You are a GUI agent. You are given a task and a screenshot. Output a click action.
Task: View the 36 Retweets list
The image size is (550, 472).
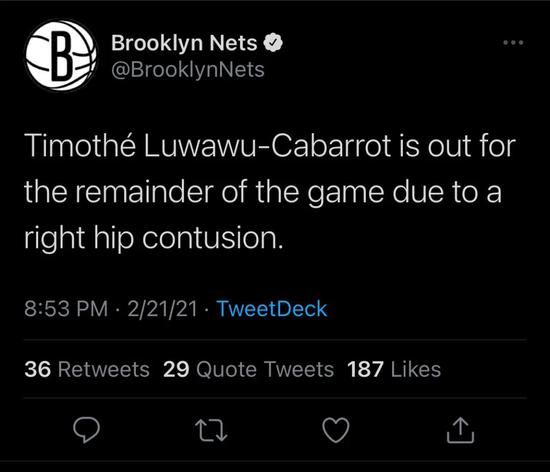click(87, 369)
